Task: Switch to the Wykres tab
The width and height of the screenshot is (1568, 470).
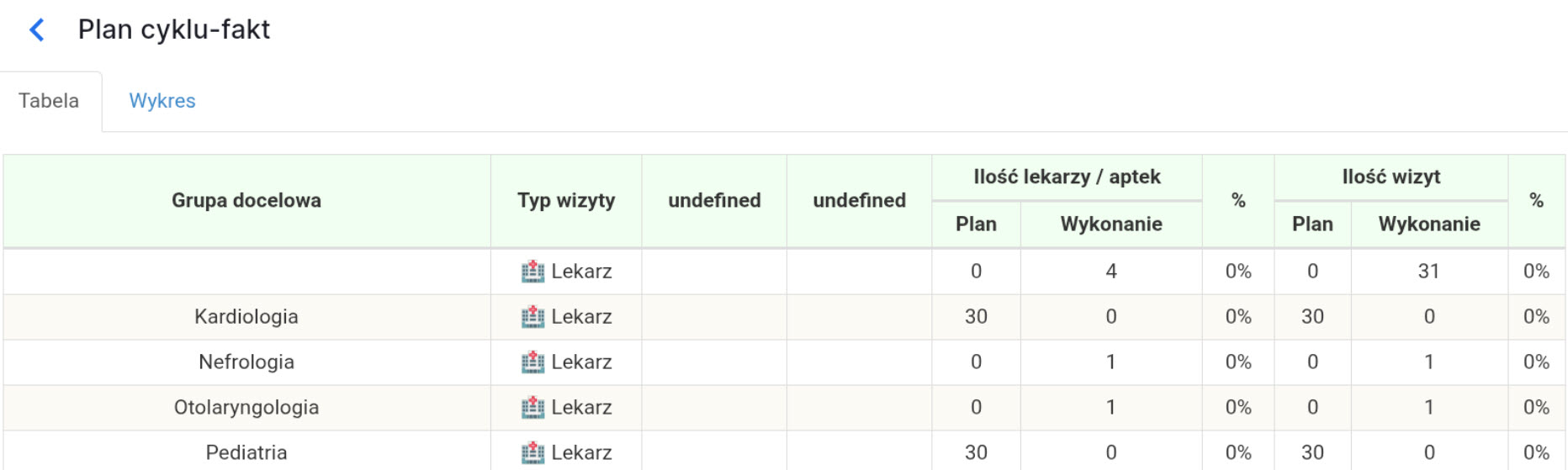Action: (x=162, y=101)
